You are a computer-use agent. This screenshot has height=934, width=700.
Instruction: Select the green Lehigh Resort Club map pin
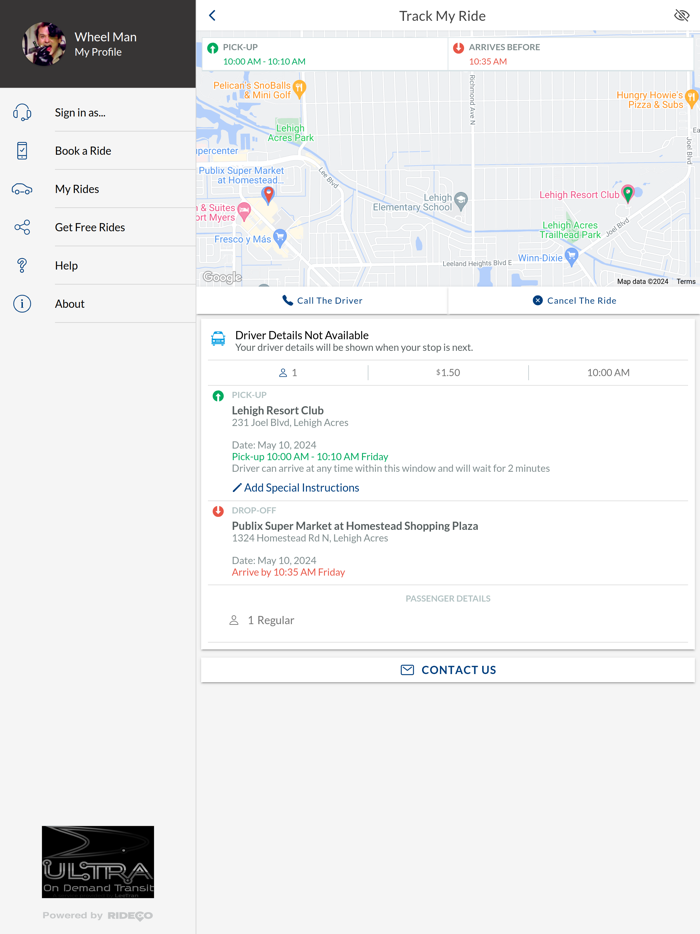tap(627, 192)
